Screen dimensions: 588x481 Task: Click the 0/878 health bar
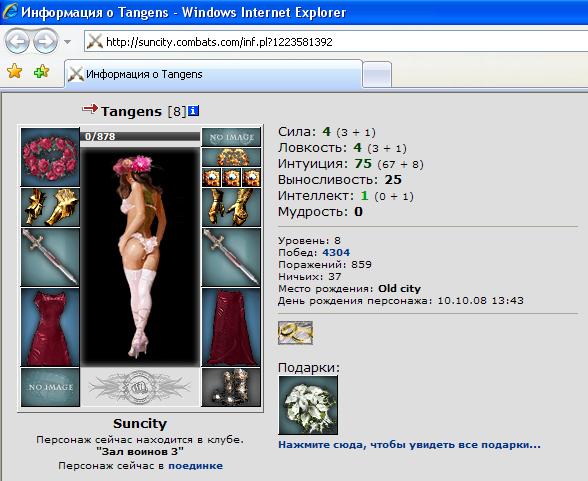pos(140,136)
